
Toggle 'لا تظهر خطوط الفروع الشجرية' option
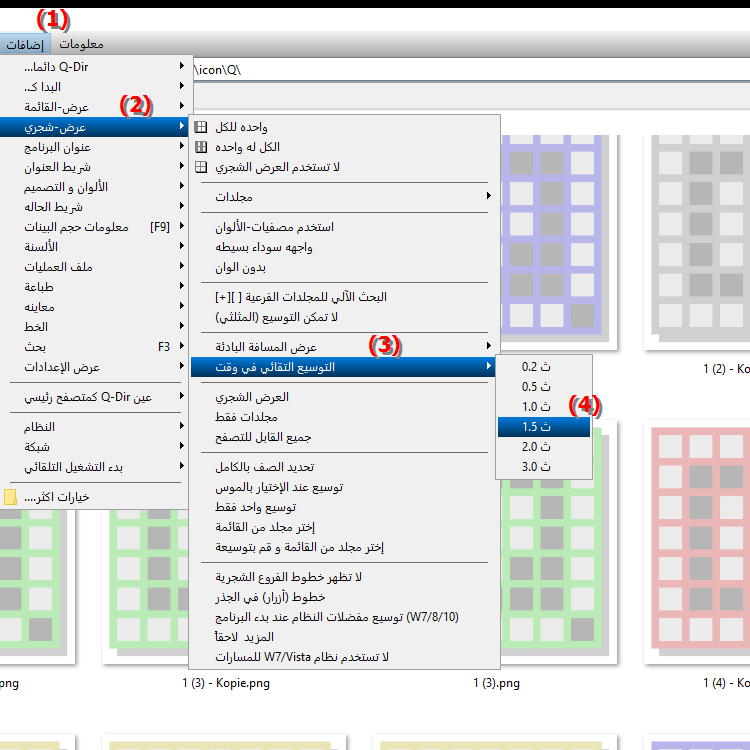point(342,577)
